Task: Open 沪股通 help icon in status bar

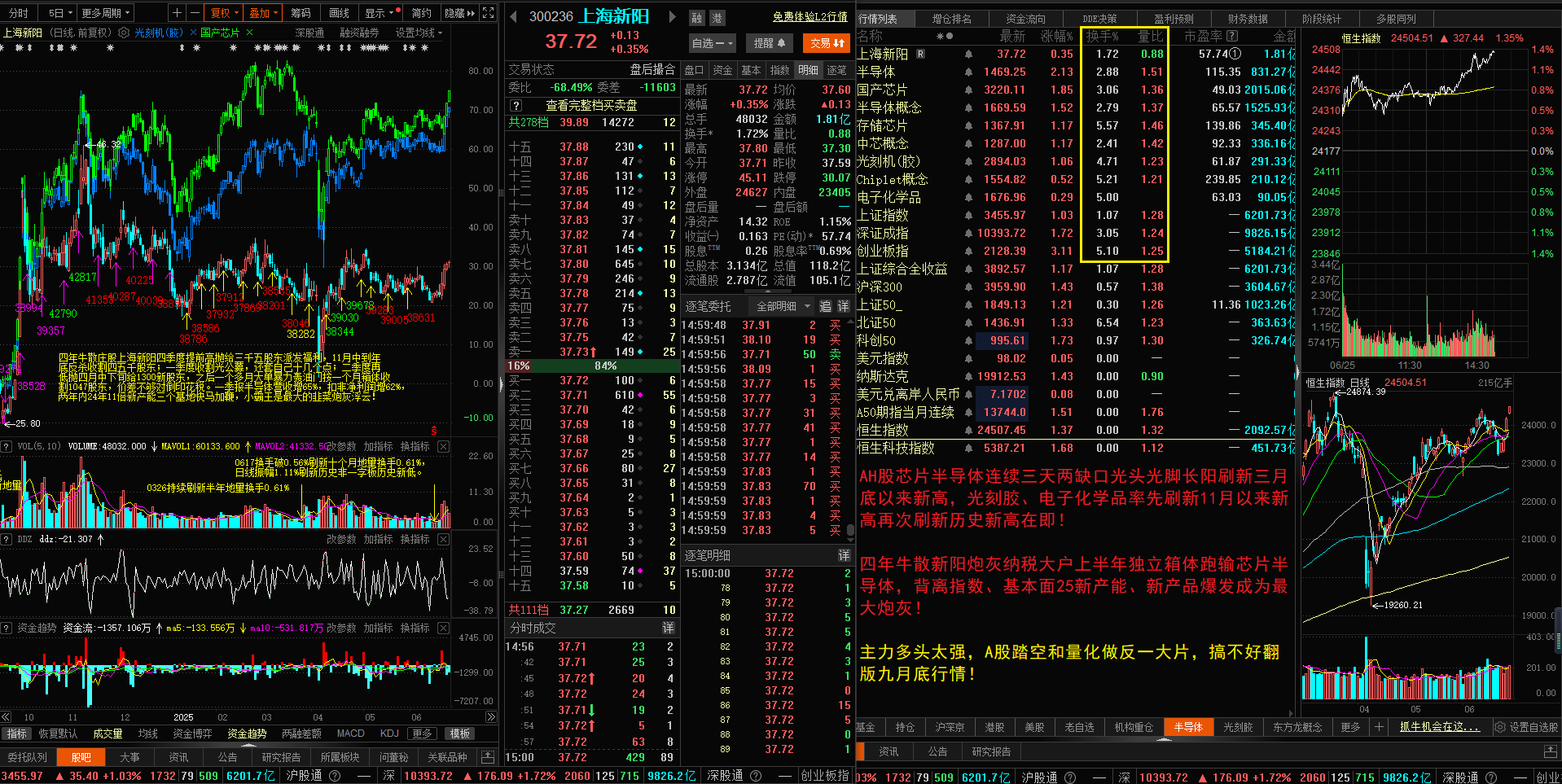Action: pyautogui.click(x=334, y=776)
